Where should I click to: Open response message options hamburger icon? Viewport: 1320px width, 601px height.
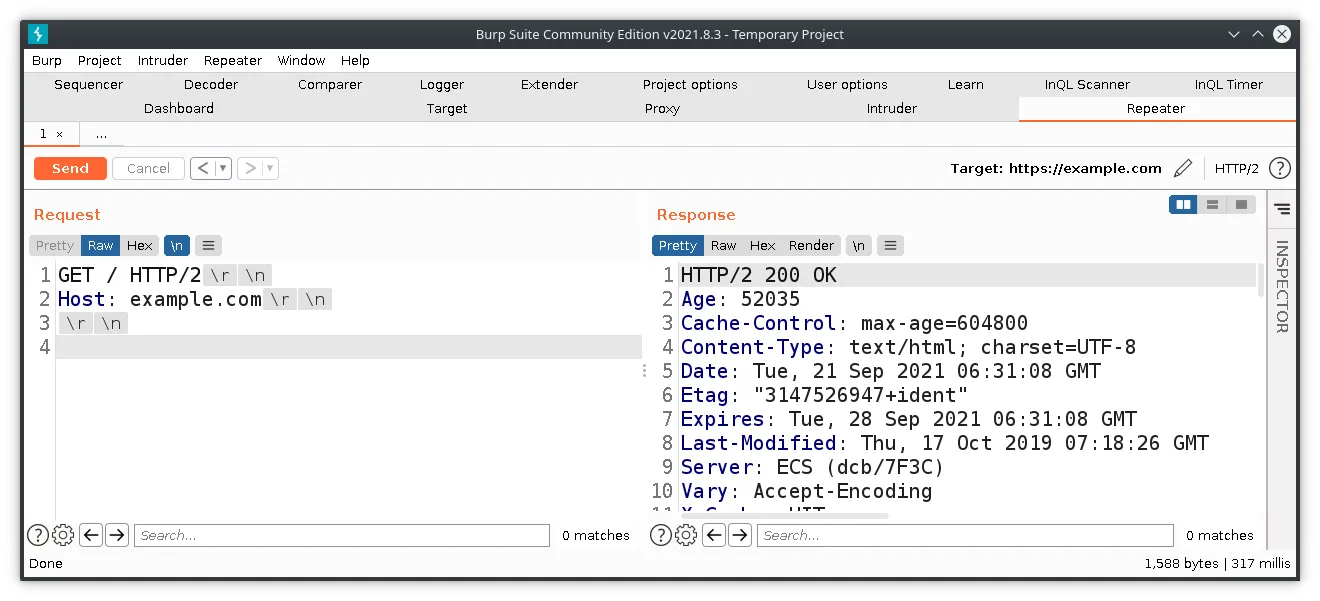tap(890, 245)
